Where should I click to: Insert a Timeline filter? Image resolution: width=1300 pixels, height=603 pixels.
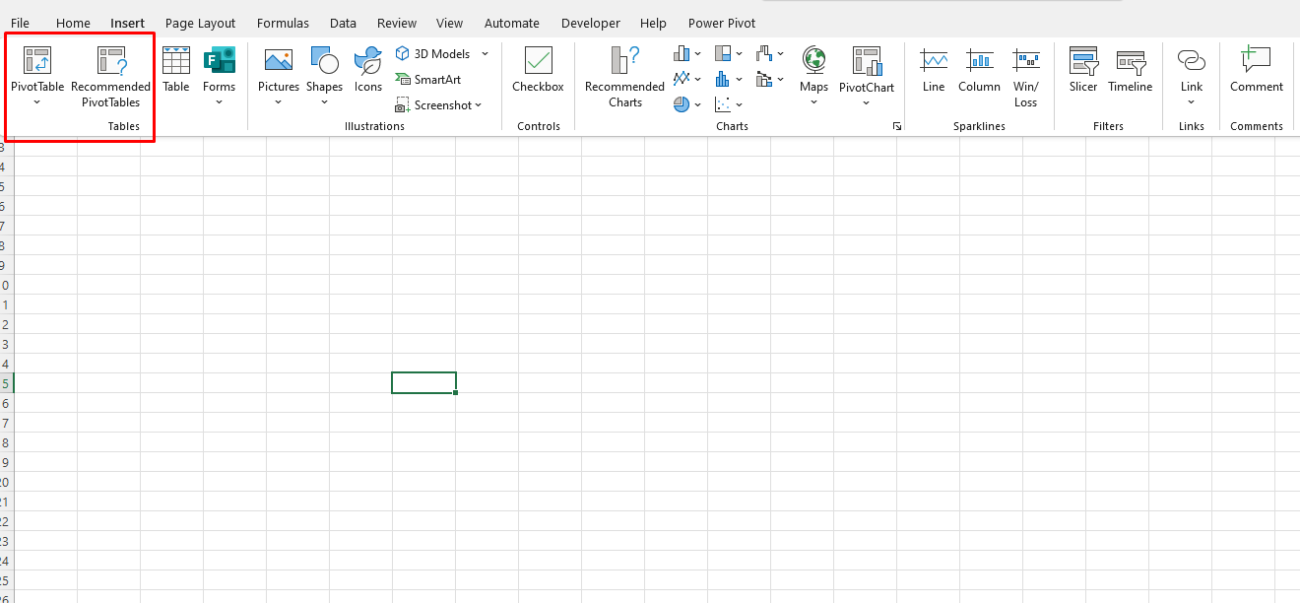[x=1130, y=70]
